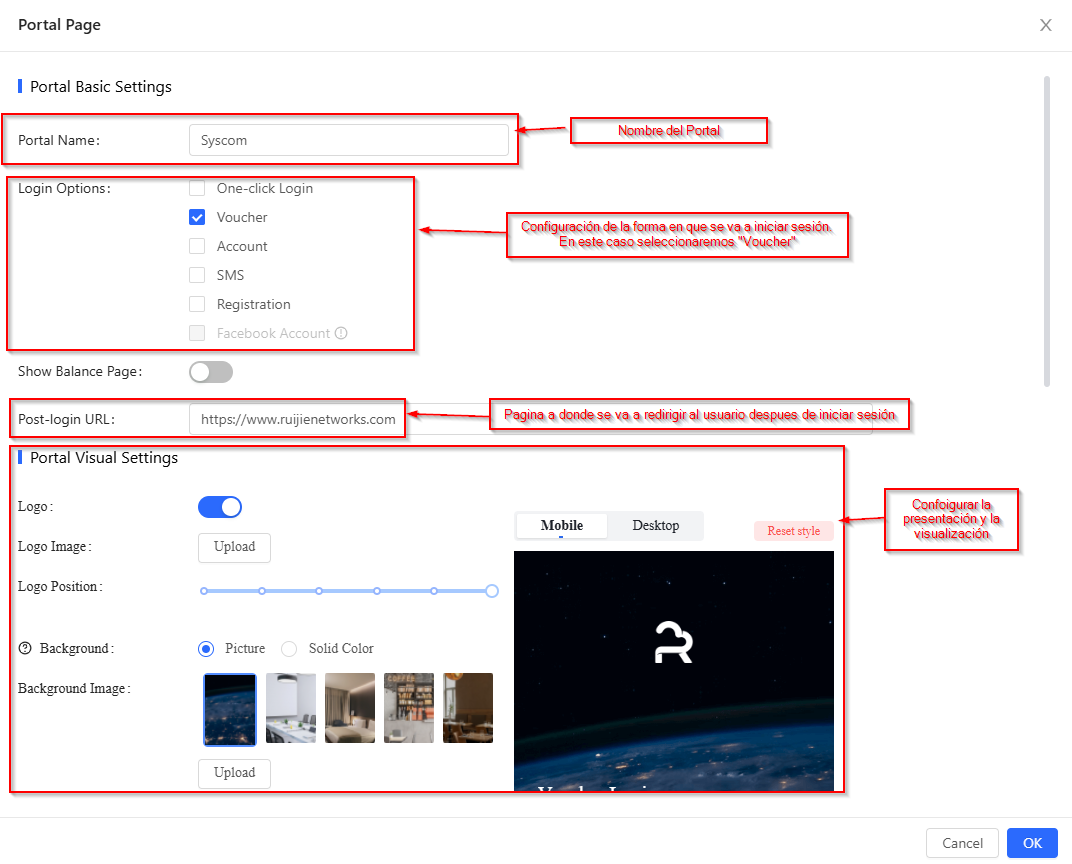This screenshot has height=864, width=1072.
Task: Enable the Registration checkbox
Action: click(197, 304)
